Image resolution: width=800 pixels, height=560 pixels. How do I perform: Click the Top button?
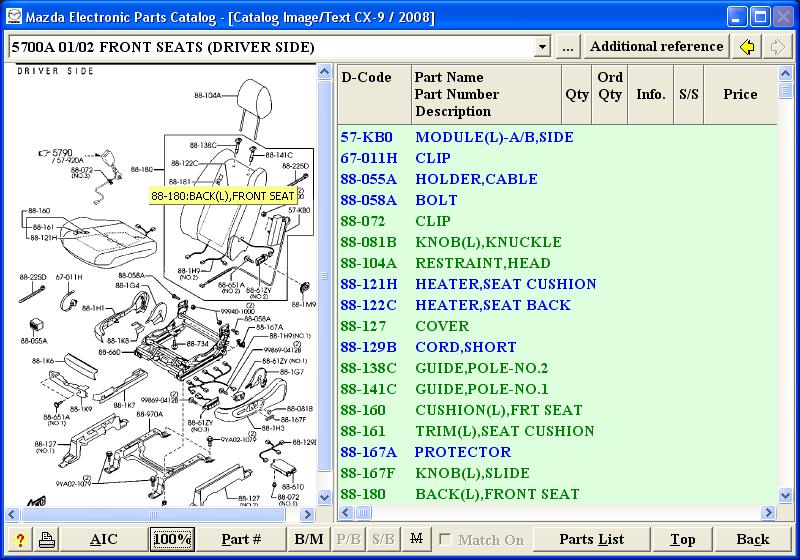tap(683, 539)
